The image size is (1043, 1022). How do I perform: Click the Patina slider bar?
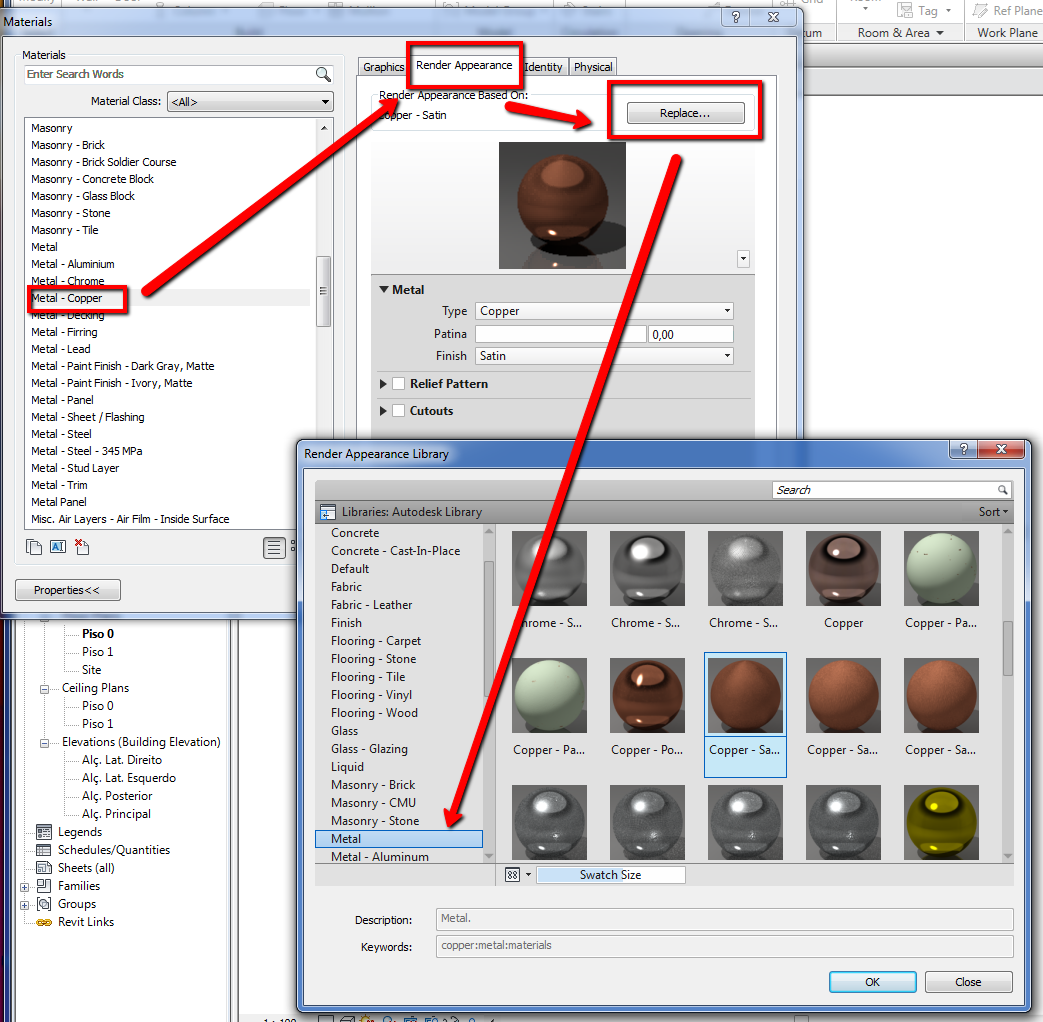point(560,334)
